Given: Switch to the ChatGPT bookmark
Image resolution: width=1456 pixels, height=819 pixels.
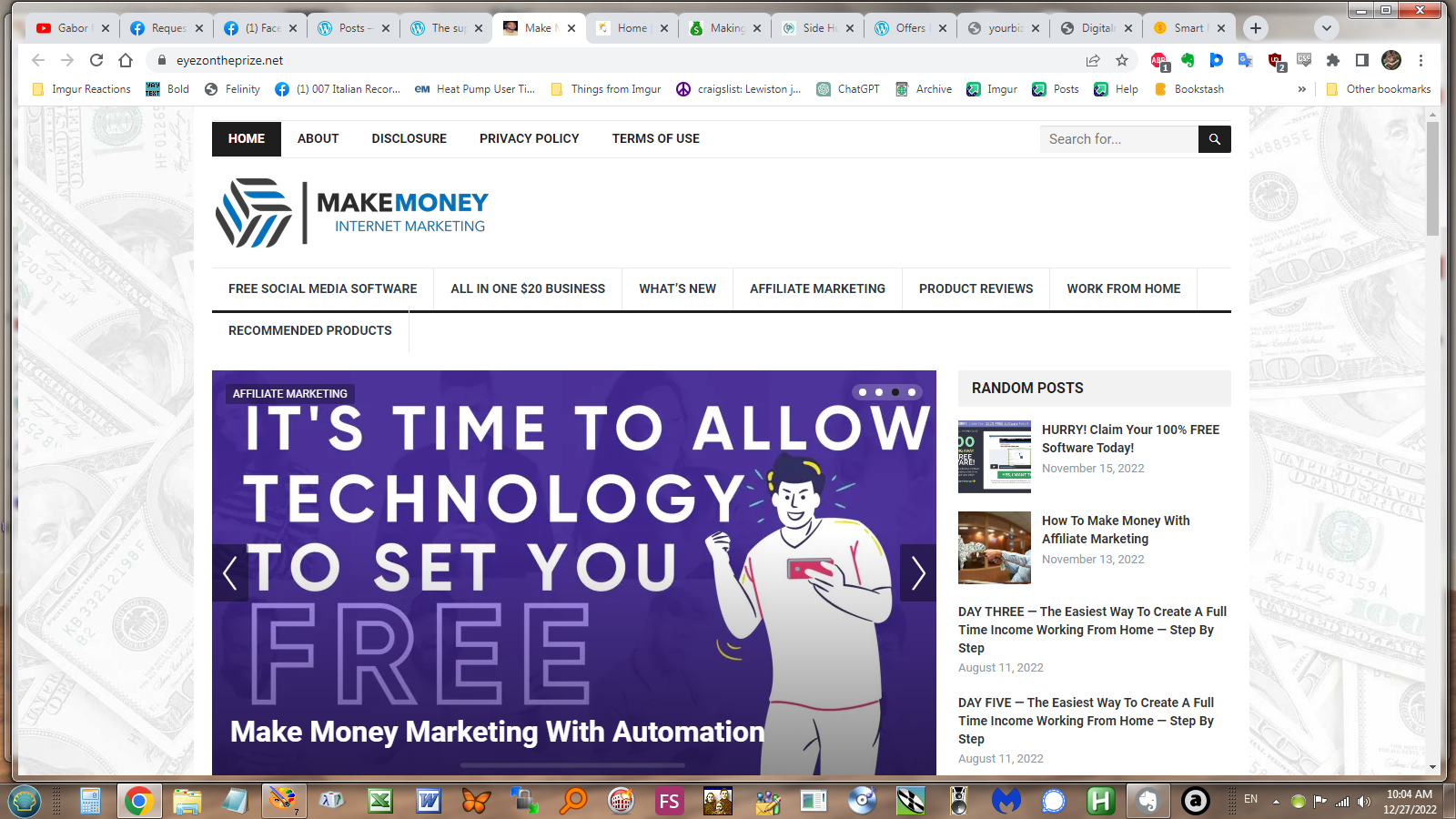Looking at the screenshot, I should pyautogui.click(x=848, y=89).
